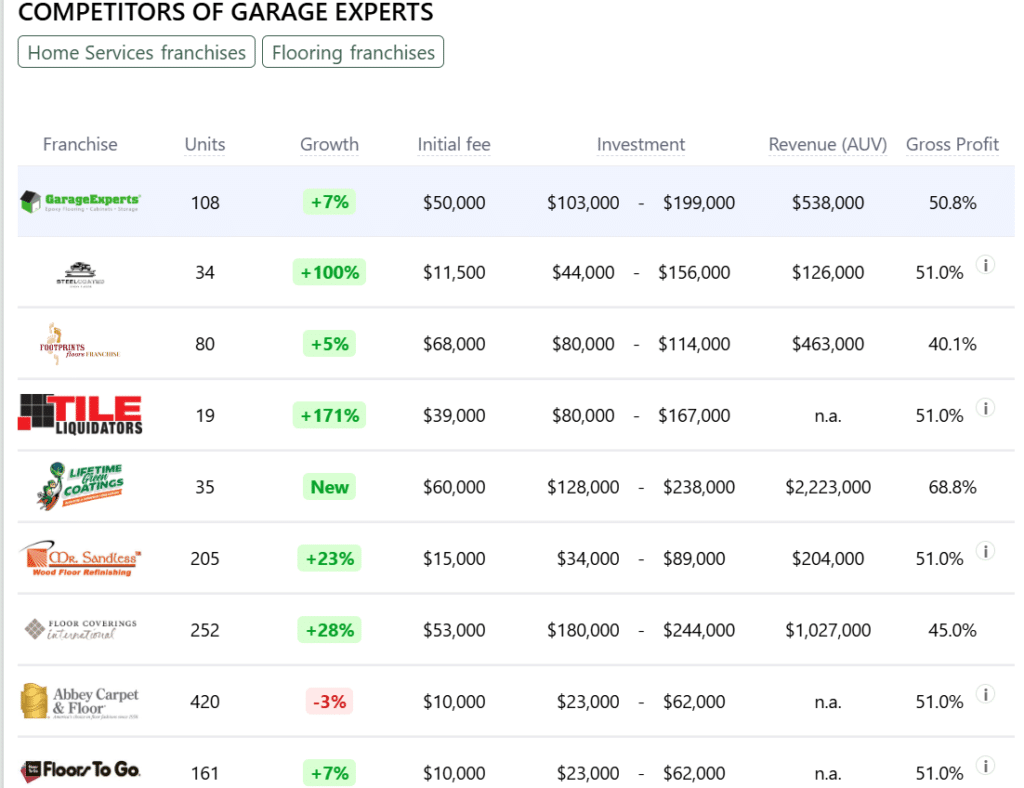Select the $89,000 investment value

[x=694, y=559]
